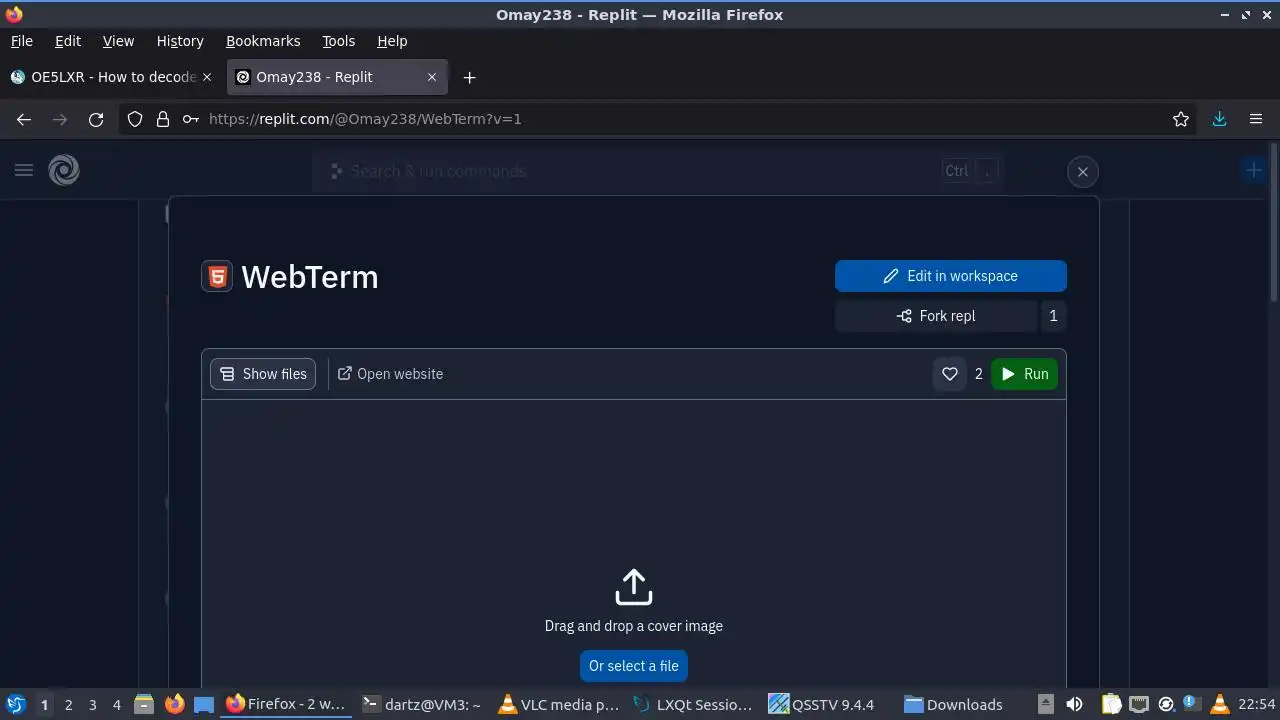Click the upload arrow icon for cover image
Screen dimensions: 1280x720
(x=634, y=587)
